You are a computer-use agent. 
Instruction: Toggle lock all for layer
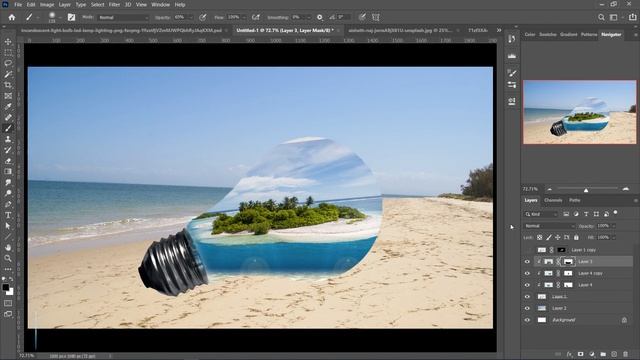[x=576, y=237]
